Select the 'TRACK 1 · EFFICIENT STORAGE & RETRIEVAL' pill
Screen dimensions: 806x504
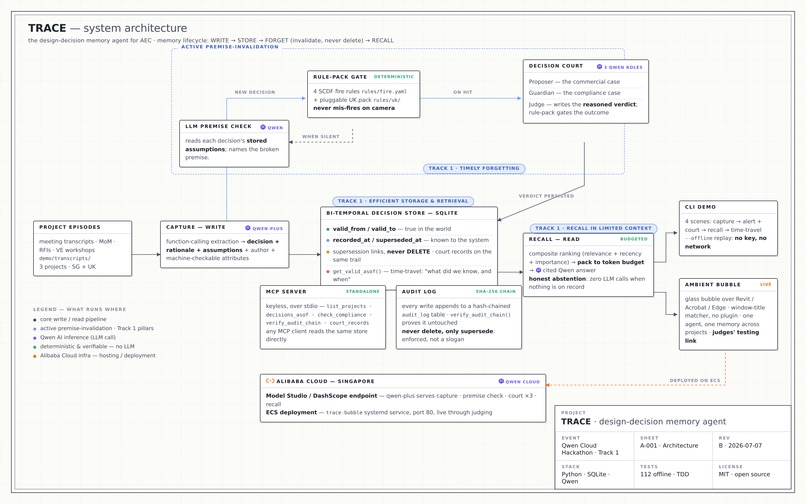pyautogui.click(x=403, y=201)
